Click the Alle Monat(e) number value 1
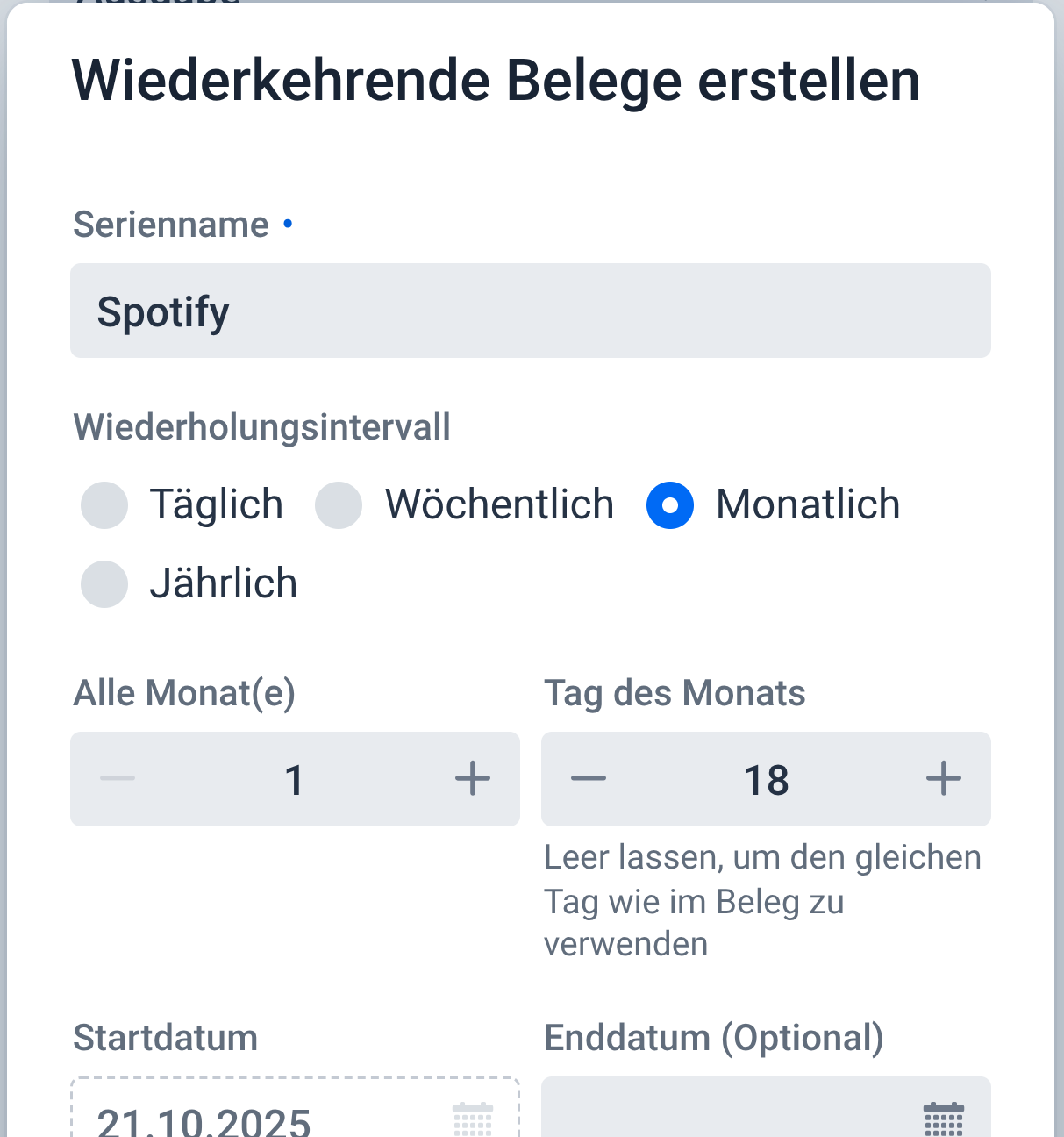Screen dimensions: 1064x1137 (x=295, y=780)
